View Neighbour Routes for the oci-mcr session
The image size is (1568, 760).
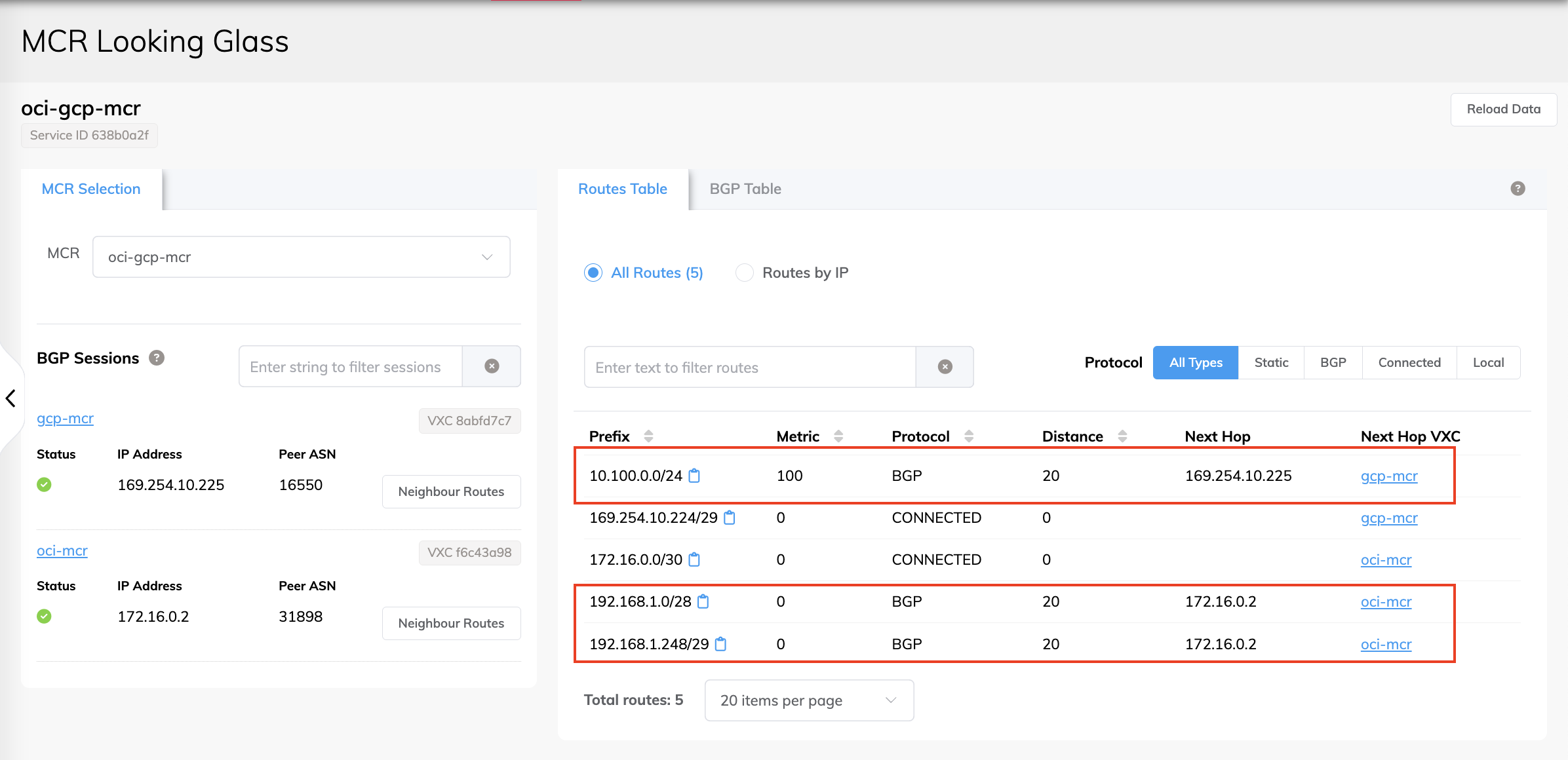pos(451,623)
